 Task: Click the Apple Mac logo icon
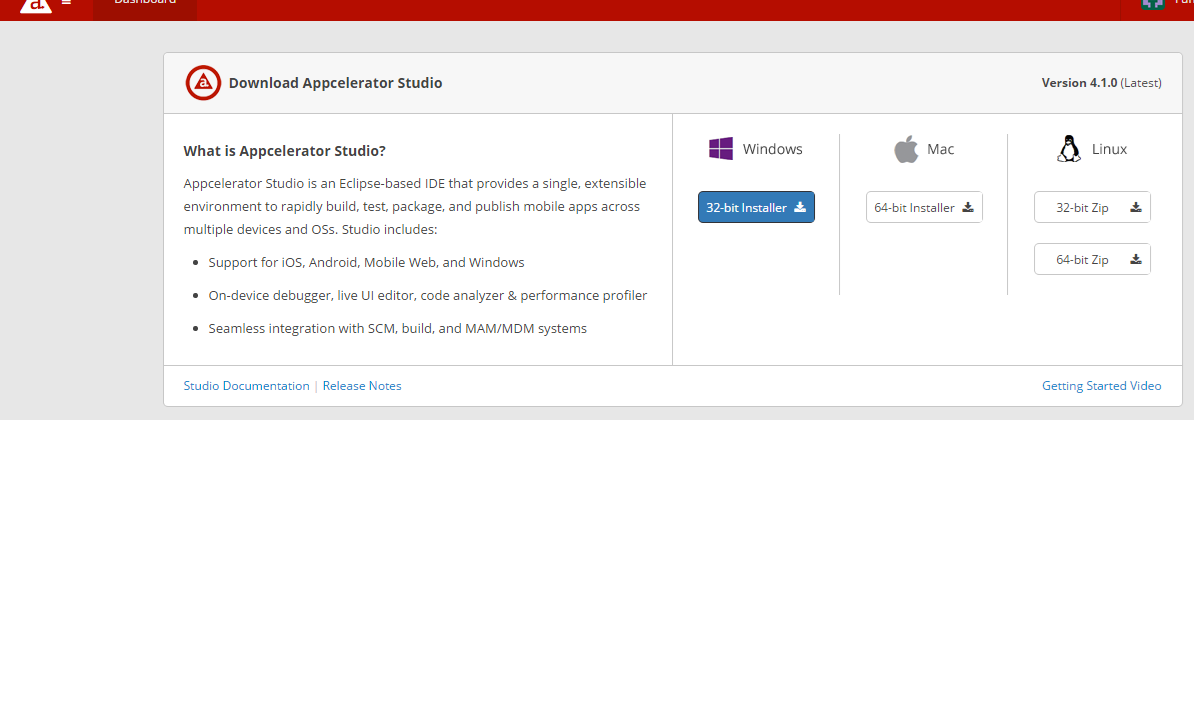[x=906, y=148]
